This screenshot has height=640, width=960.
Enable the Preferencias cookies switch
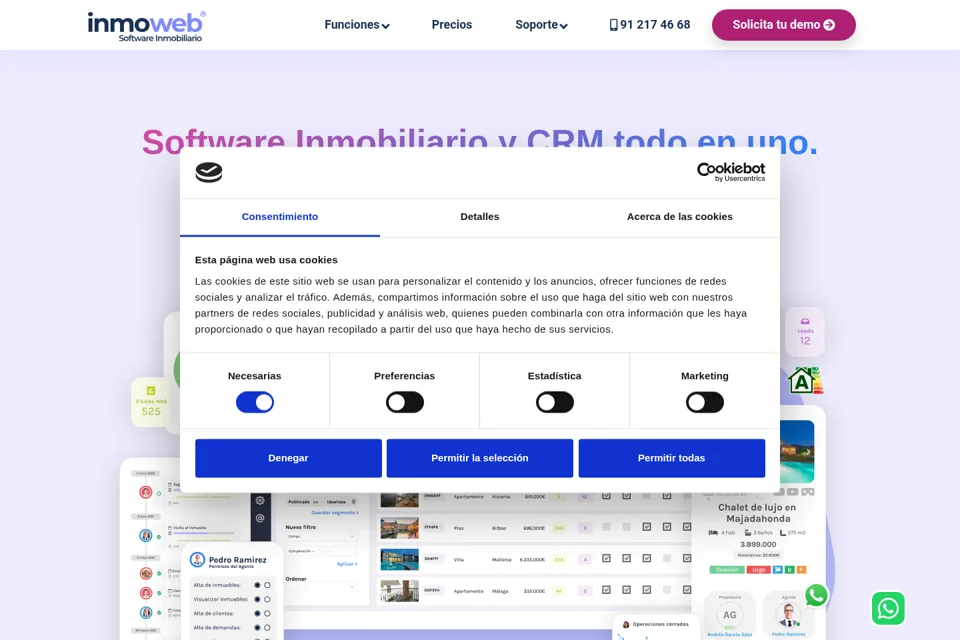[x=405, y=402]
